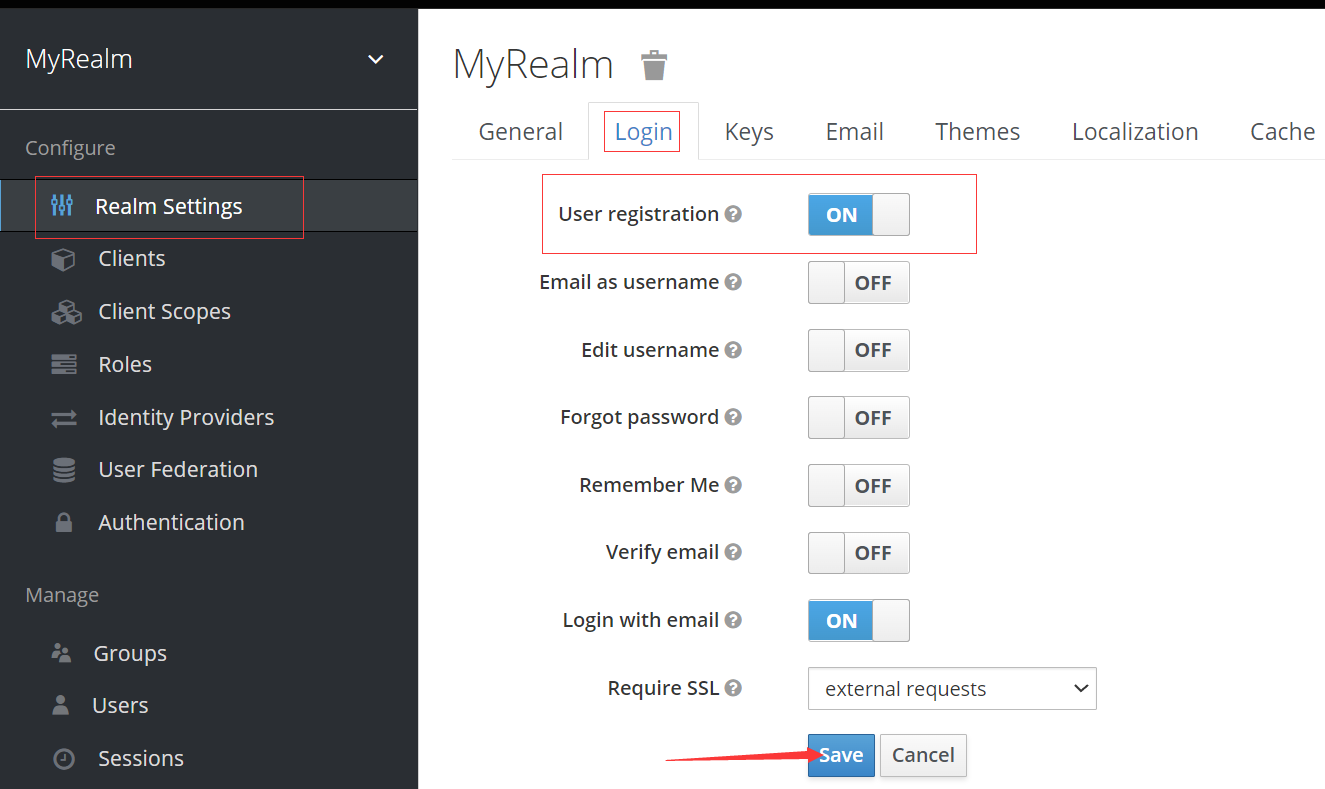The width and height of the screenshot is (1325, 789).
Task: Delete realm via trash icon next to MyRealm
Action: (654, 65)
